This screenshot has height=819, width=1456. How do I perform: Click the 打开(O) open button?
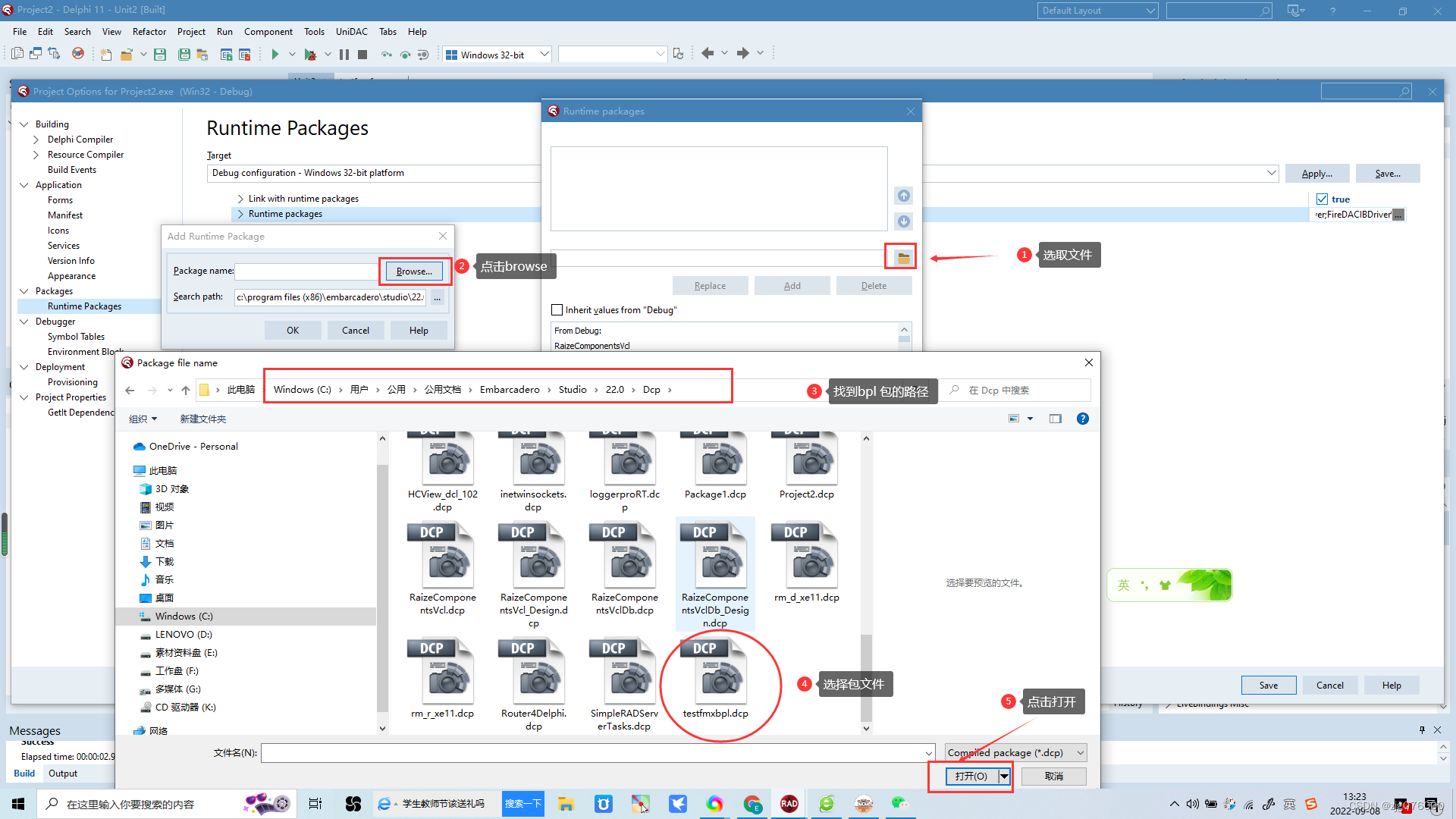point(971,776)
